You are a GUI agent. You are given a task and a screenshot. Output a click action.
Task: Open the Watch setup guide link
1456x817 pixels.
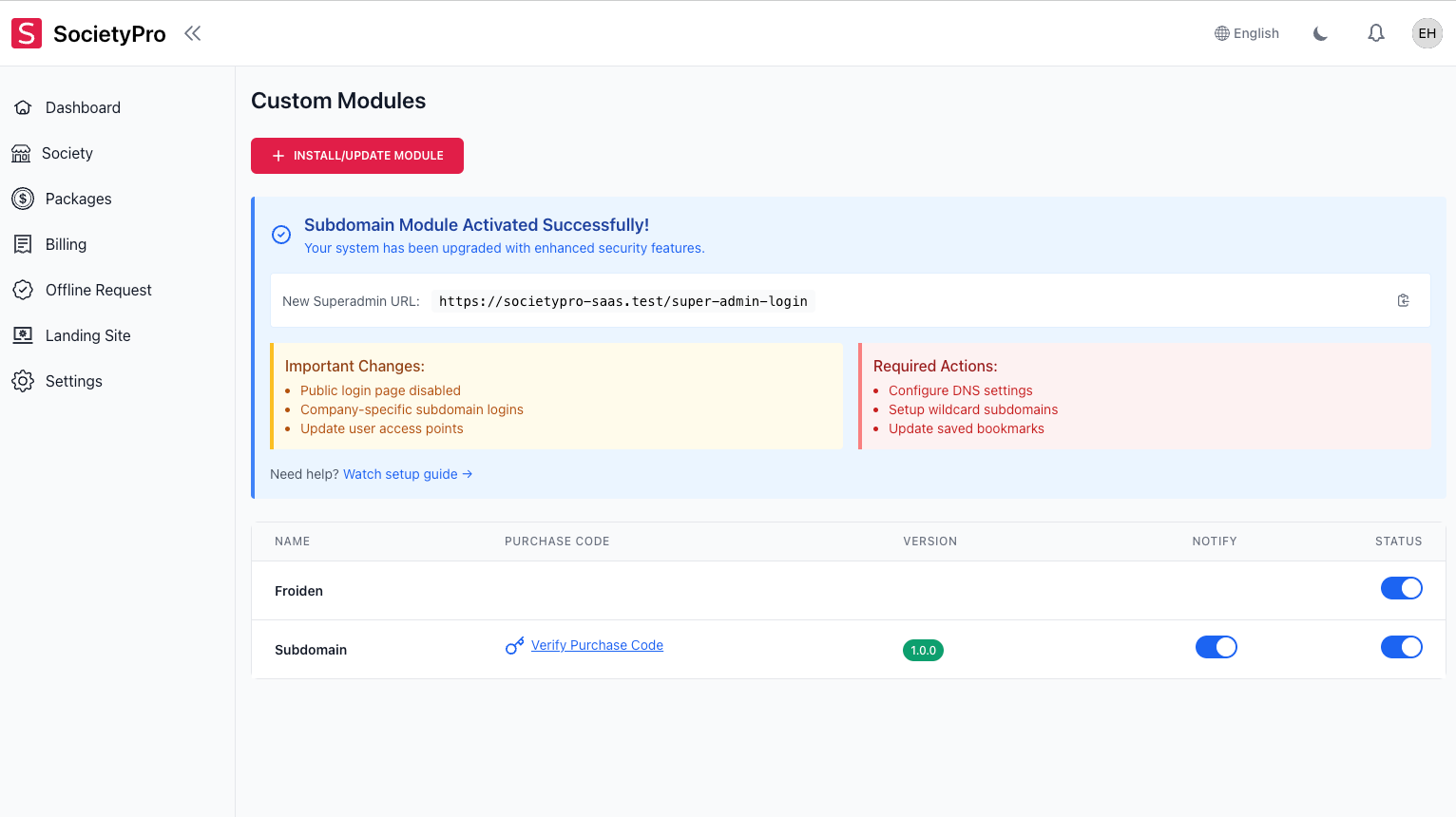click(407, 474)
